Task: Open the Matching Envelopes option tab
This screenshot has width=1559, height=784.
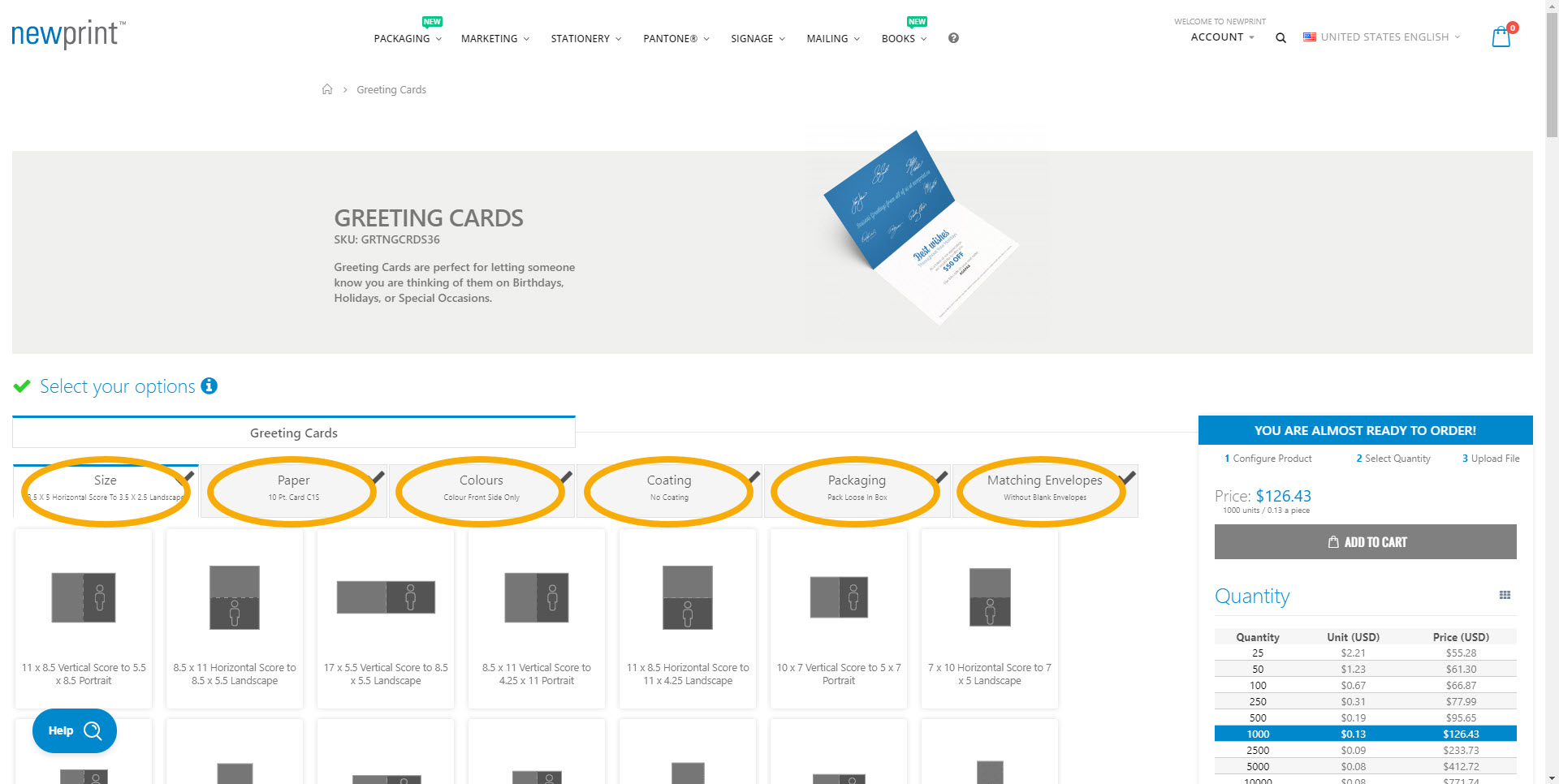Action: coord(1044,490)
